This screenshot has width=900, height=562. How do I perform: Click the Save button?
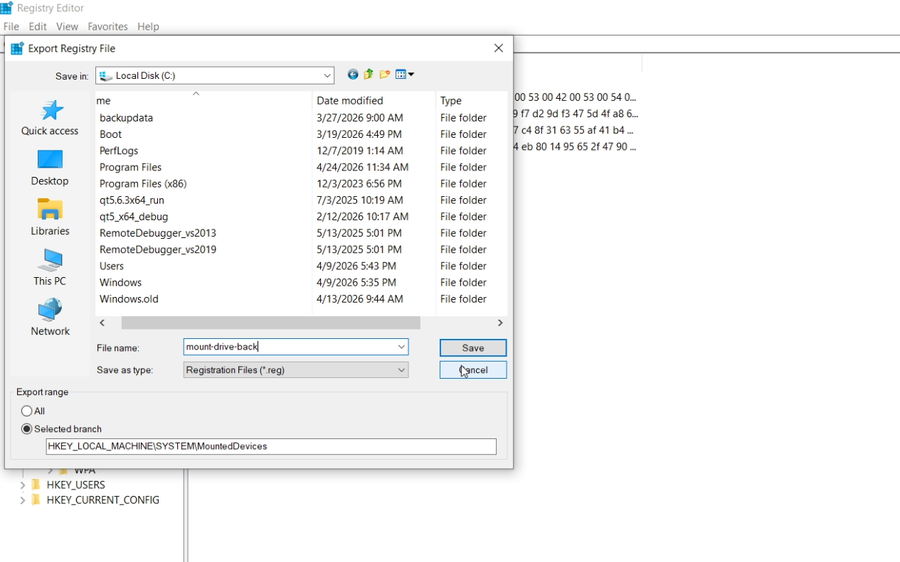click(473, 348)
